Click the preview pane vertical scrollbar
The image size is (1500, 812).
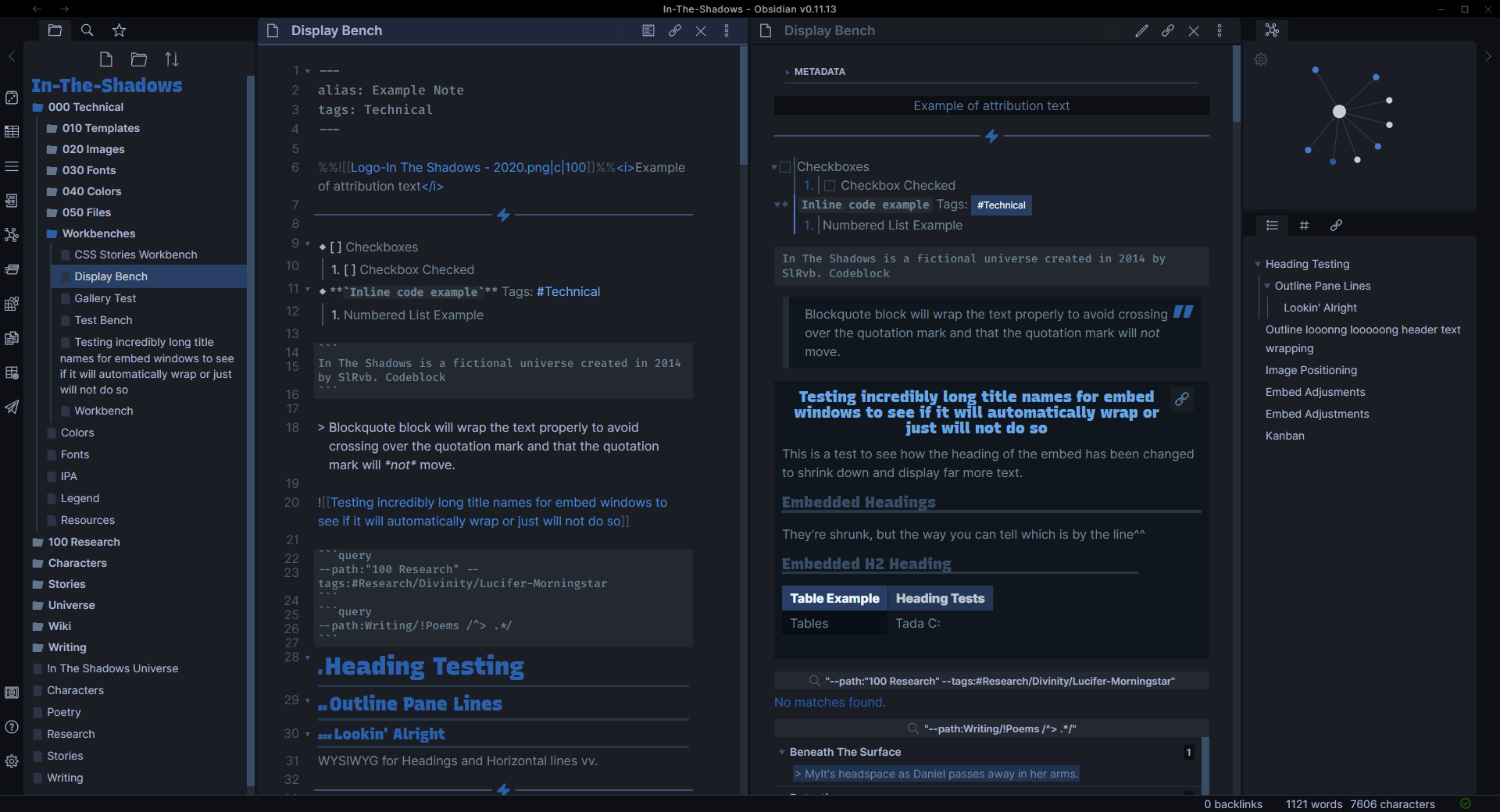point(1237,84)
